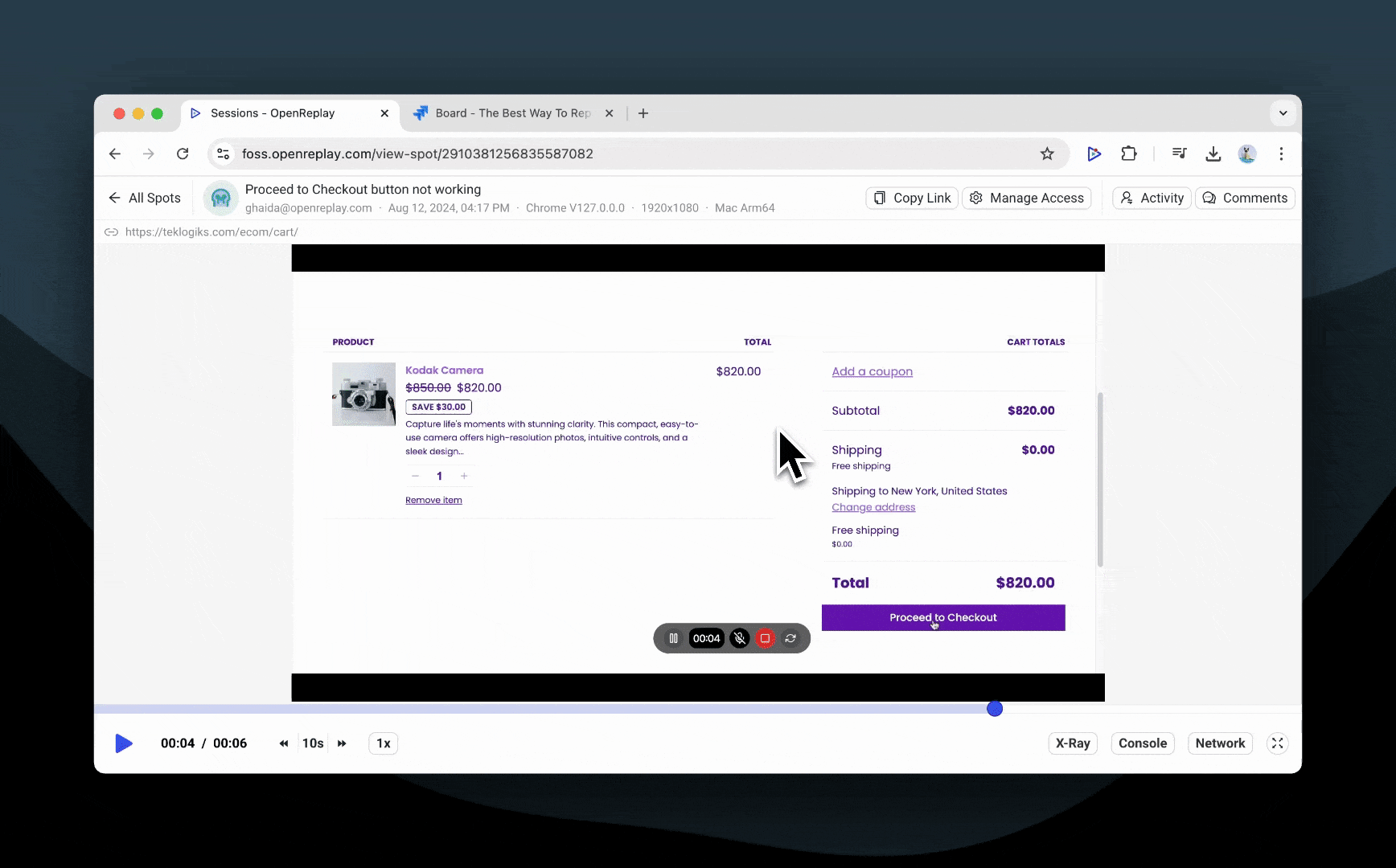This screenshot has height=868, width=1396.
Task: Open site information icon in address bar
Action: click(224, 154)
